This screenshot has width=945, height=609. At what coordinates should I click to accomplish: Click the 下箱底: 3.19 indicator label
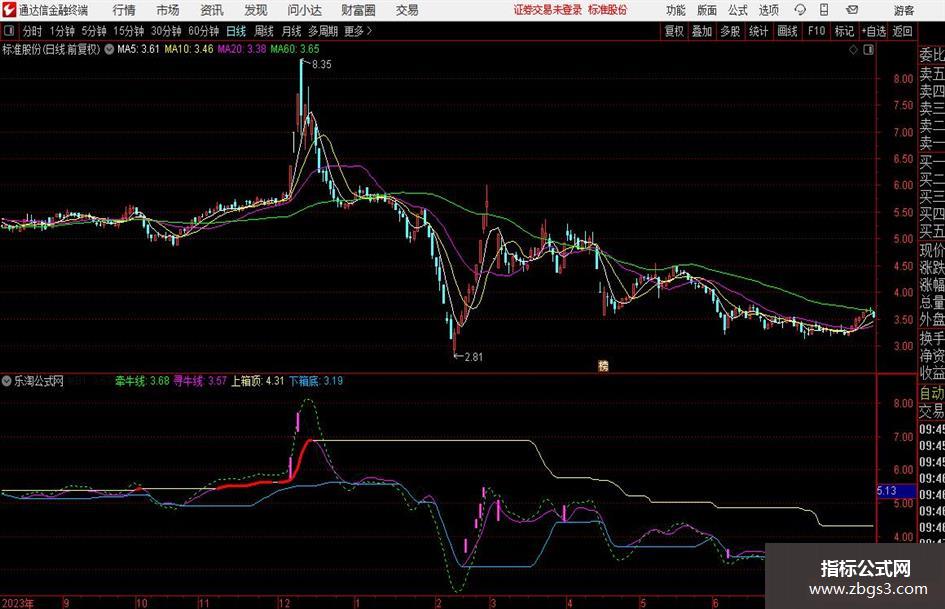pos(316,381)
